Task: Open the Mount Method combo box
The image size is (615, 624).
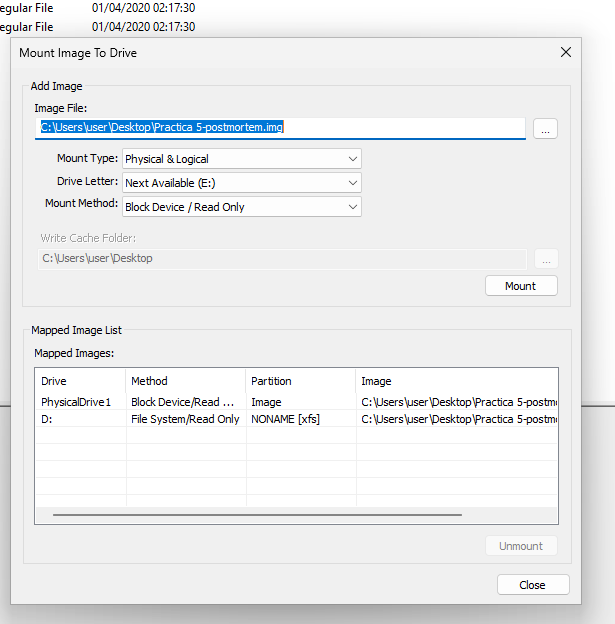Action: click(242, 207)
